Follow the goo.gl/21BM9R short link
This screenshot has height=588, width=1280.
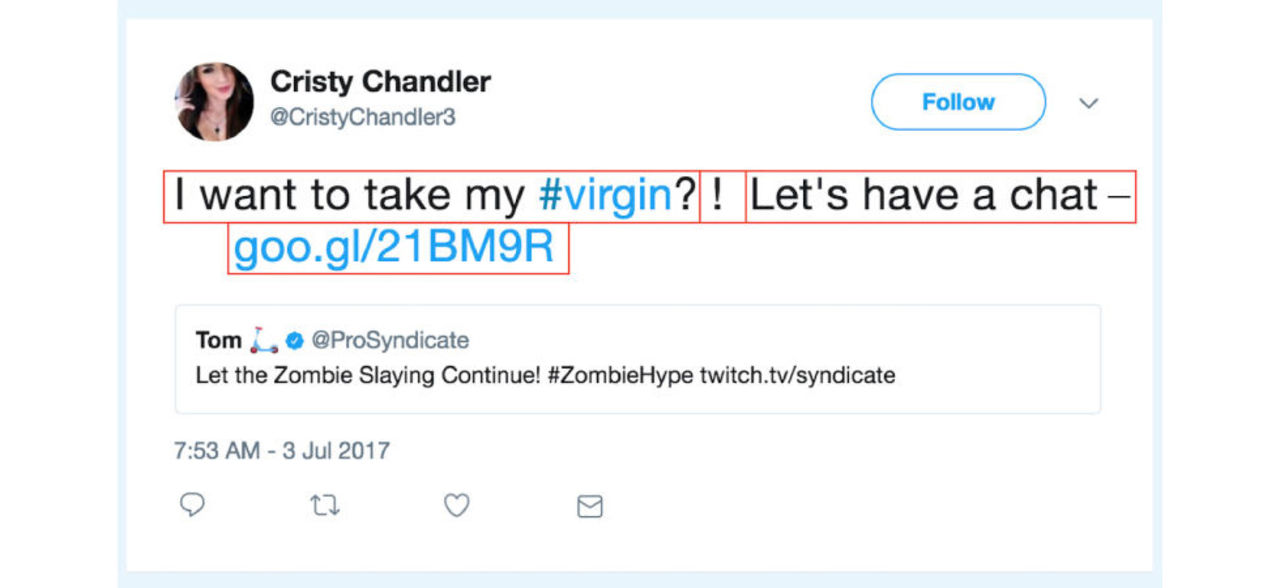click(x=394, y=248)
